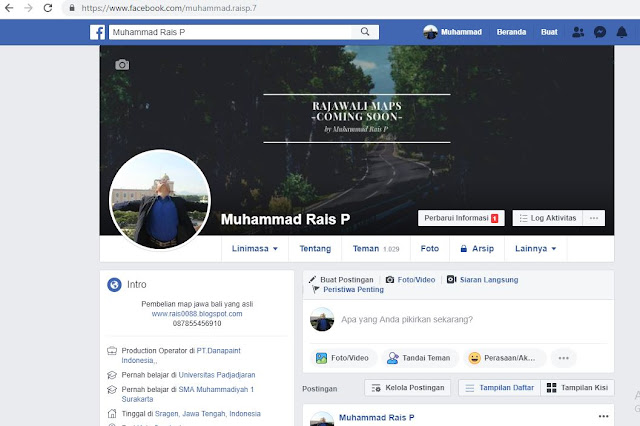Reload the page with refresh icon
Image resolution: width=640 pixels, height=426 pixels.
pyautogui.click(x=48, y=8)
